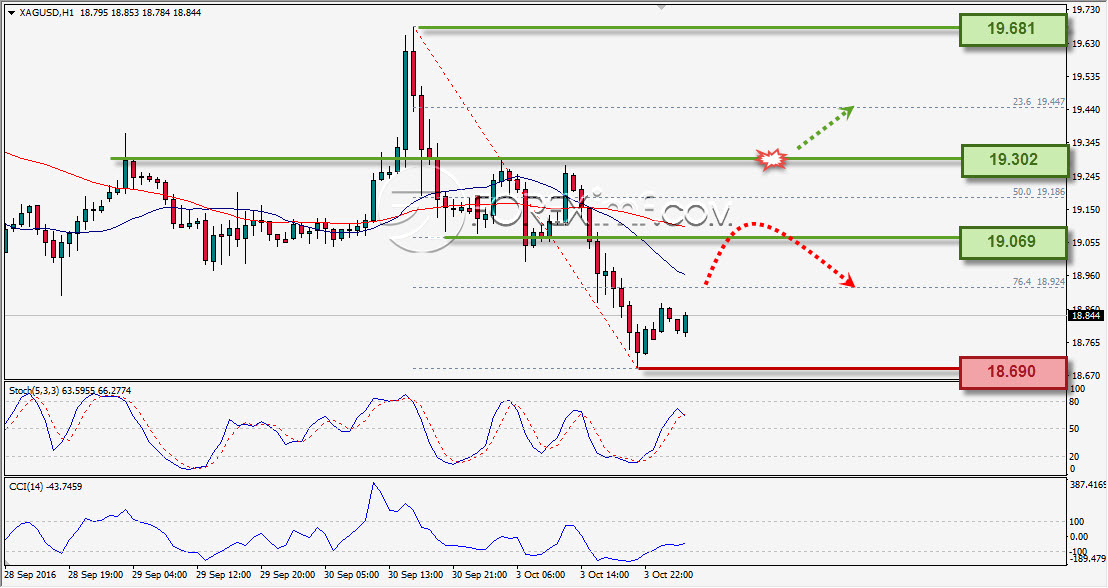Click the 3 Oct 22:00 time label
The height and width of the screenshot is (588, 1108).
click(668, 575)
